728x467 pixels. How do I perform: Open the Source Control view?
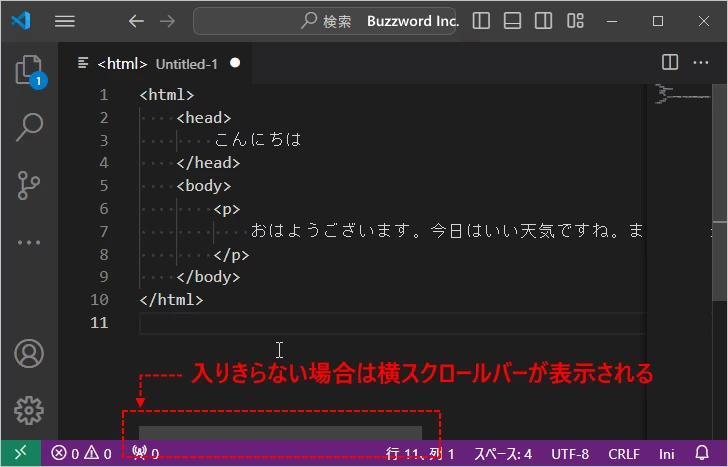pyautogui.click(x=28, y=185)
